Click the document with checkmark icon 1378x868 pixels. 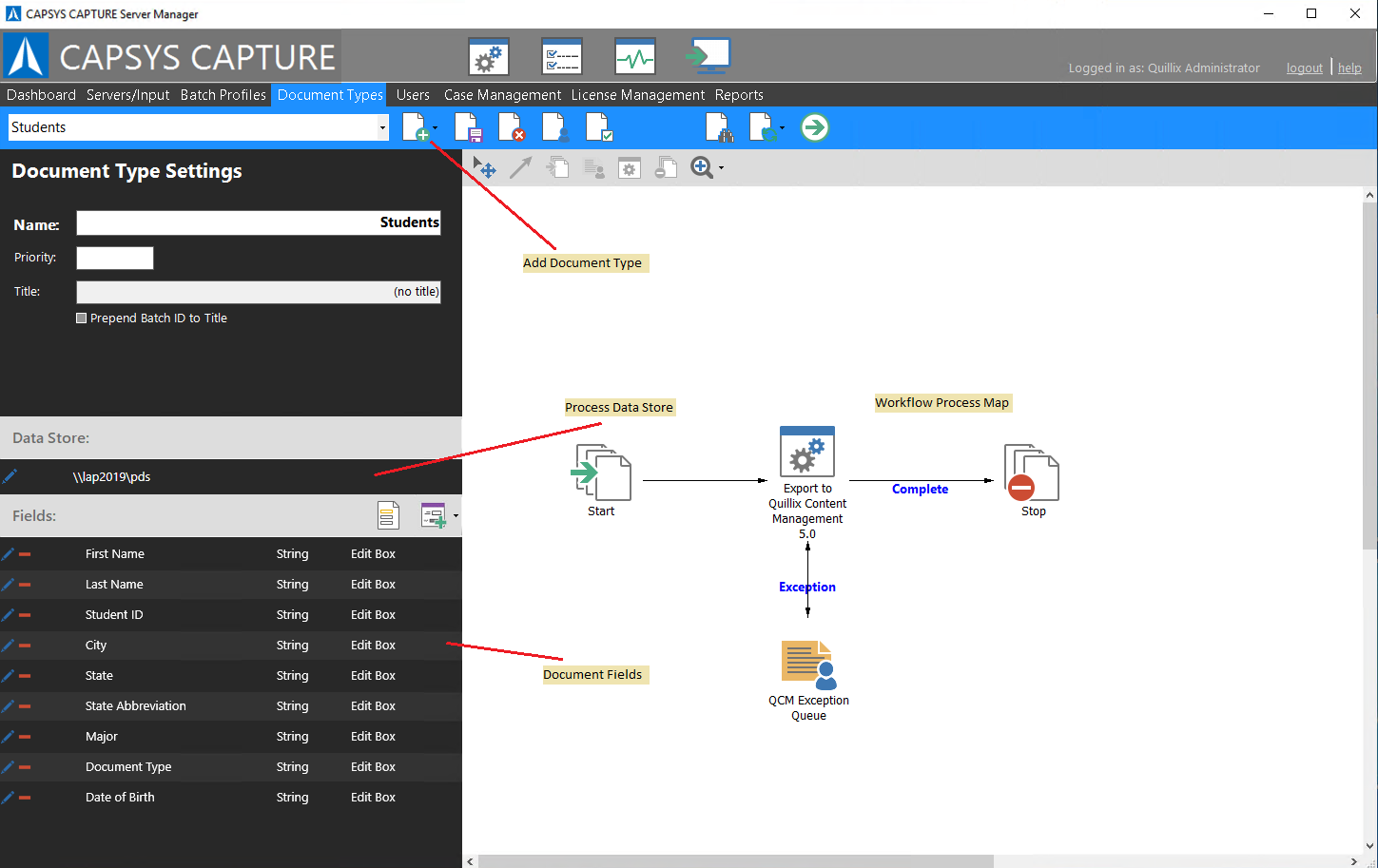coord(599,127)
